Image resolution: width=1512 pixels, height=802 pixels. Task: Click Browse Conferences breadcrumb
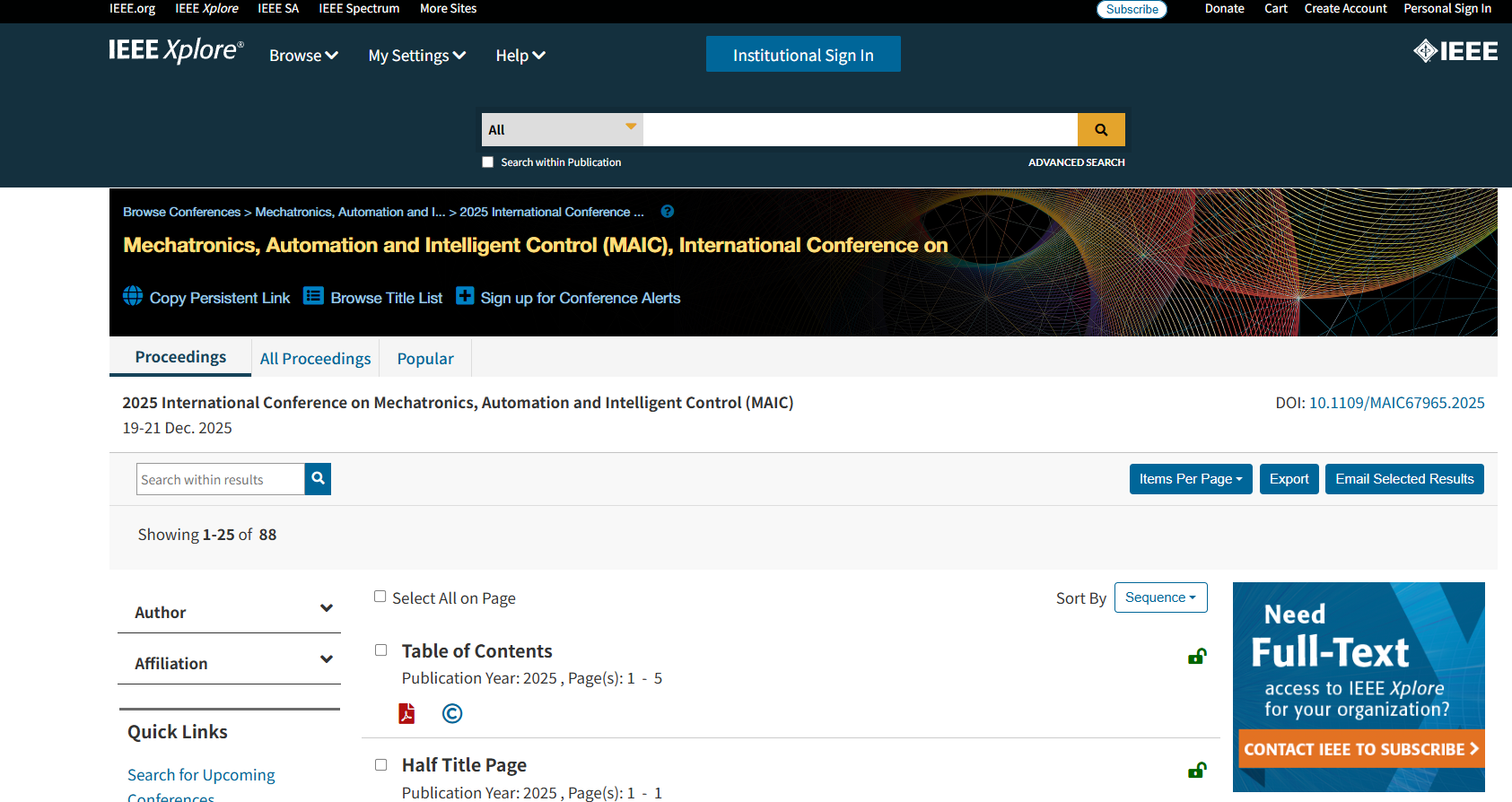(181, 213)
